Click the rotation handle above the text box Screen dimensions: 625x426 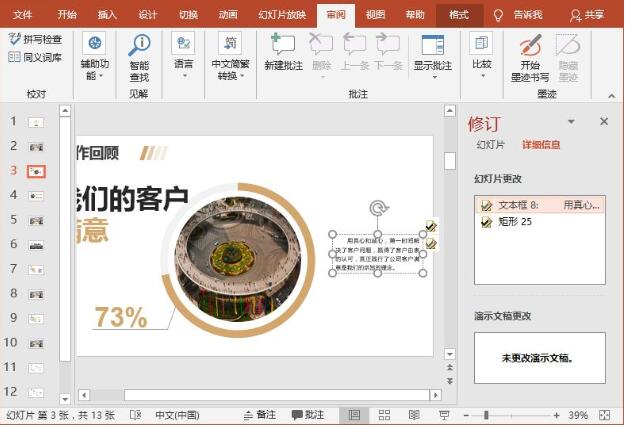378,208
